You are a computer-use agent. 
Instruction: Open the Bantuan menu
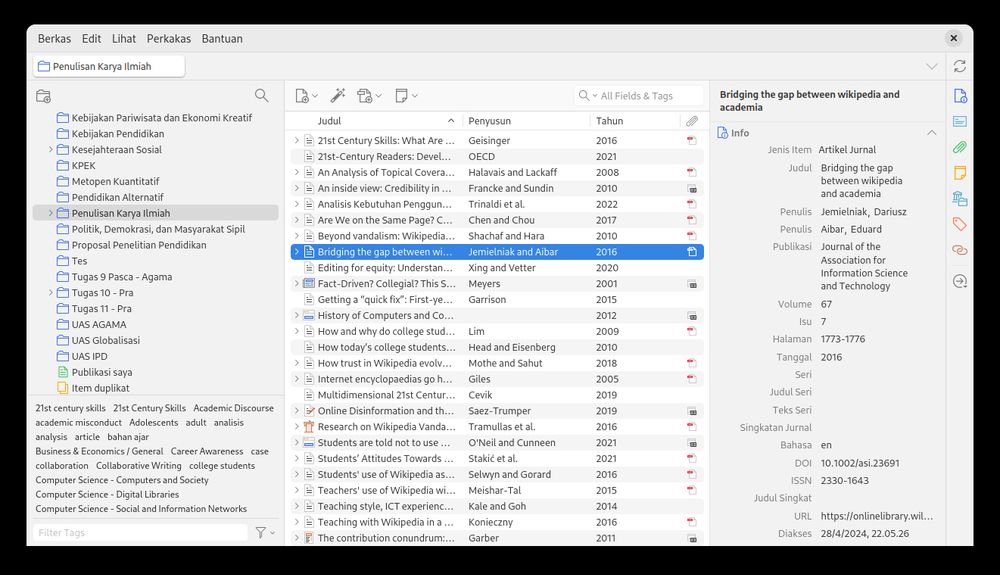222,38
